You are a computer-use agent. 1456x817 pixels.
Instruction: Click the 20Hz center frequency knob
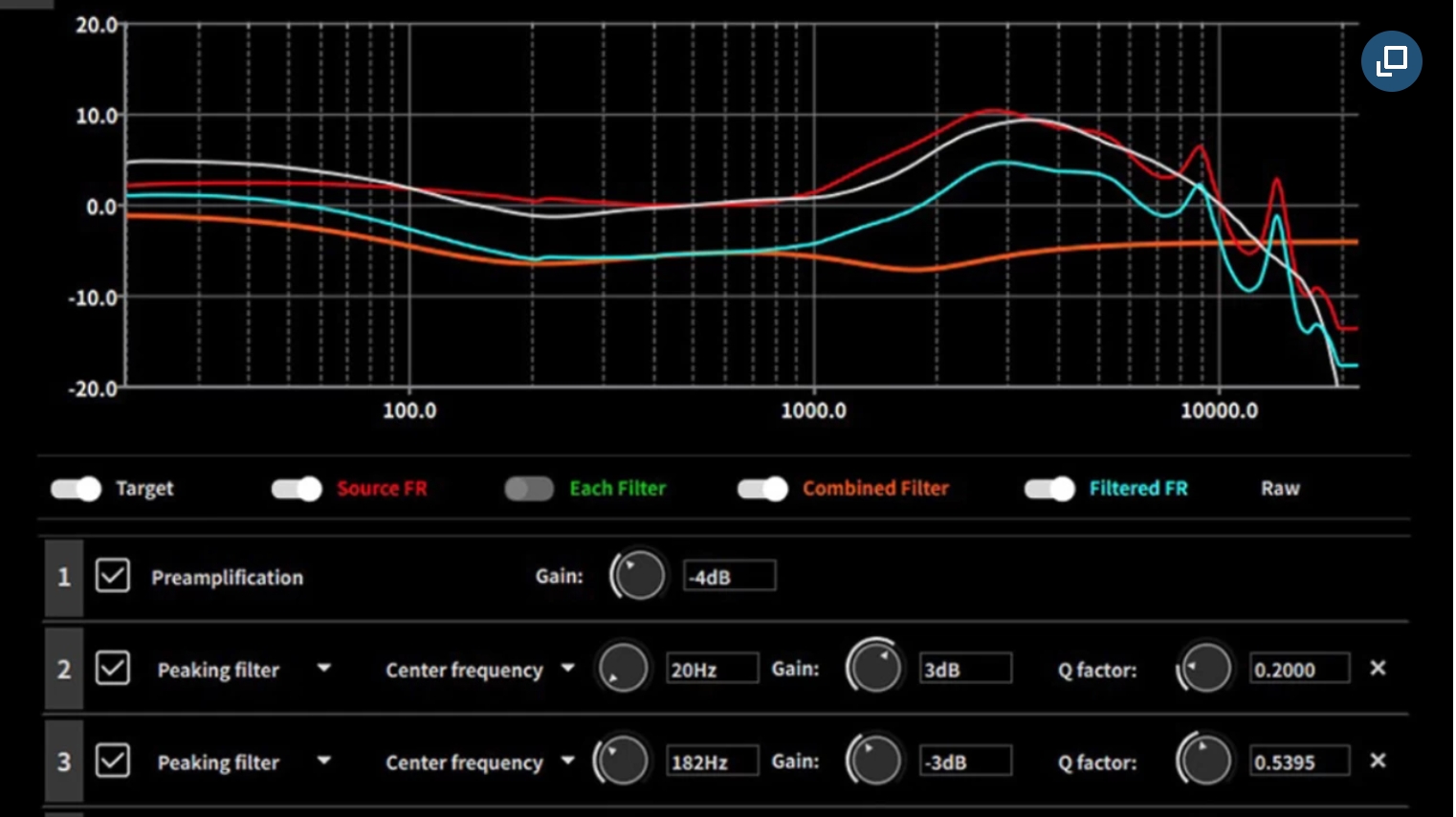(622, 669)
